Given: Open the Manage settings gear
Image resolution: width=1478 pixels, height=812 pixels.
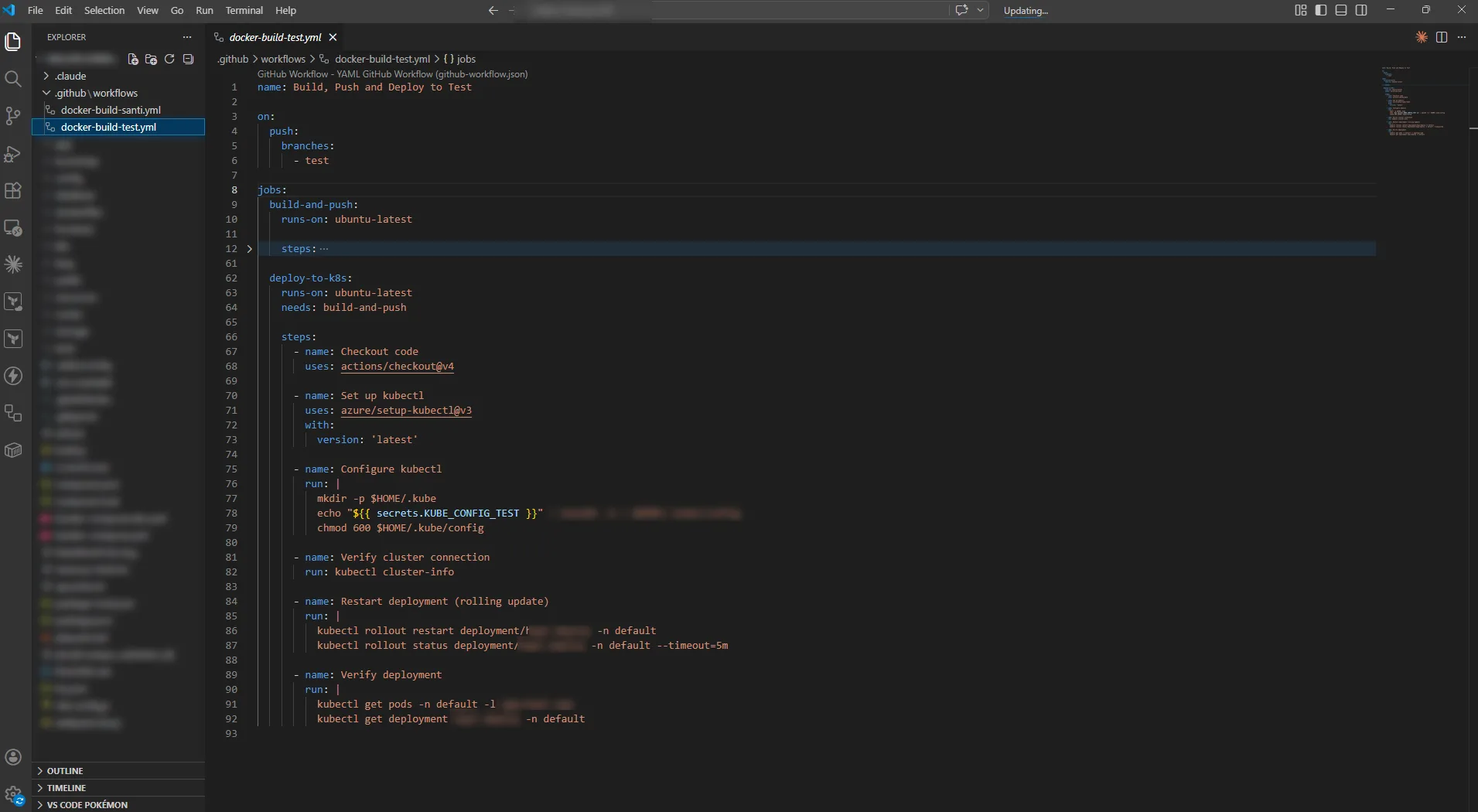Looking at the screenshot, I should (x=13, y=794).
